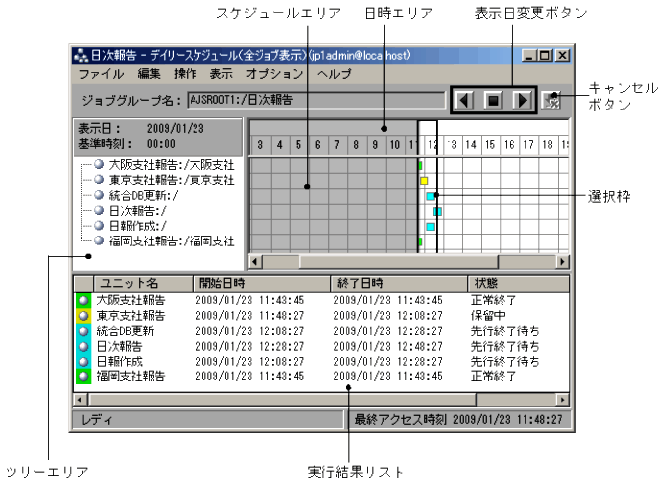
Task: Click the result list scrollbar left arrow
Action: click(80, 400)
